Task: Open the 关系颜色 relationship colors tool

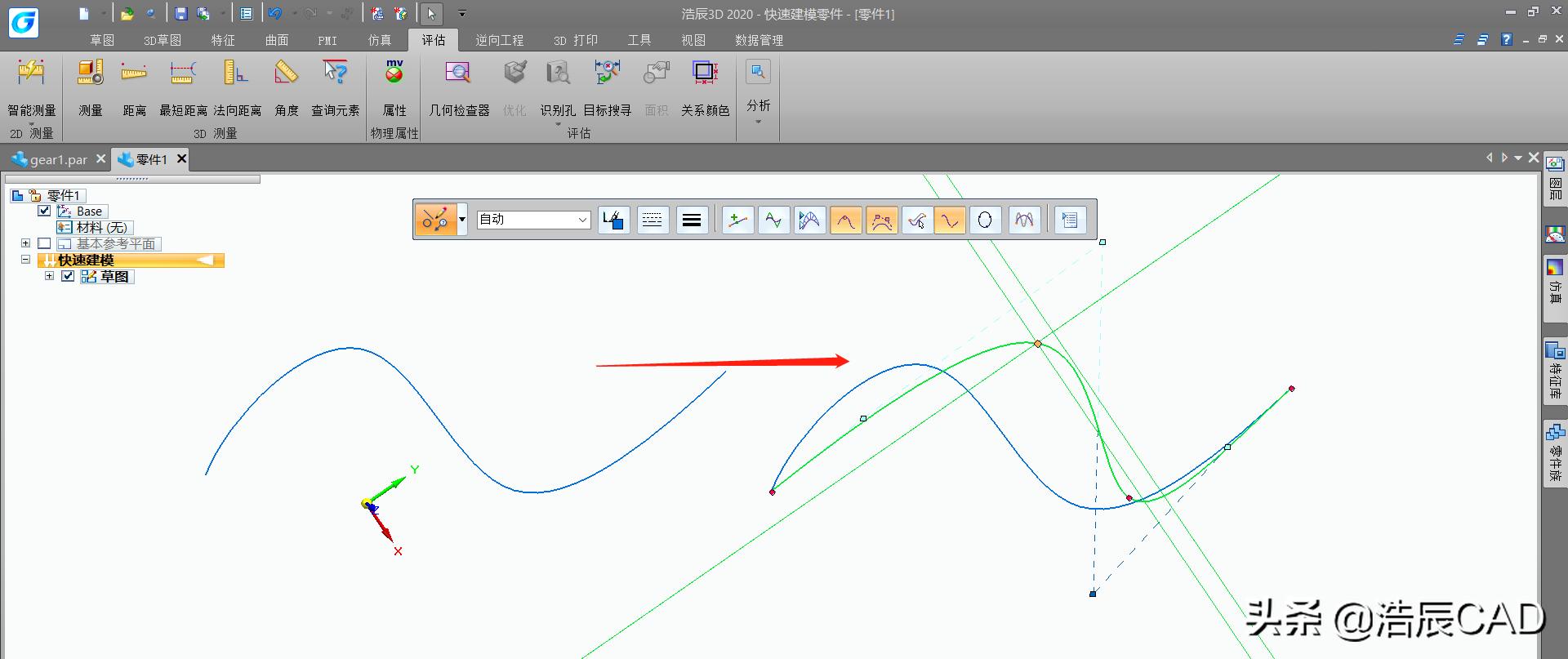Action: (x=705, y=88)
